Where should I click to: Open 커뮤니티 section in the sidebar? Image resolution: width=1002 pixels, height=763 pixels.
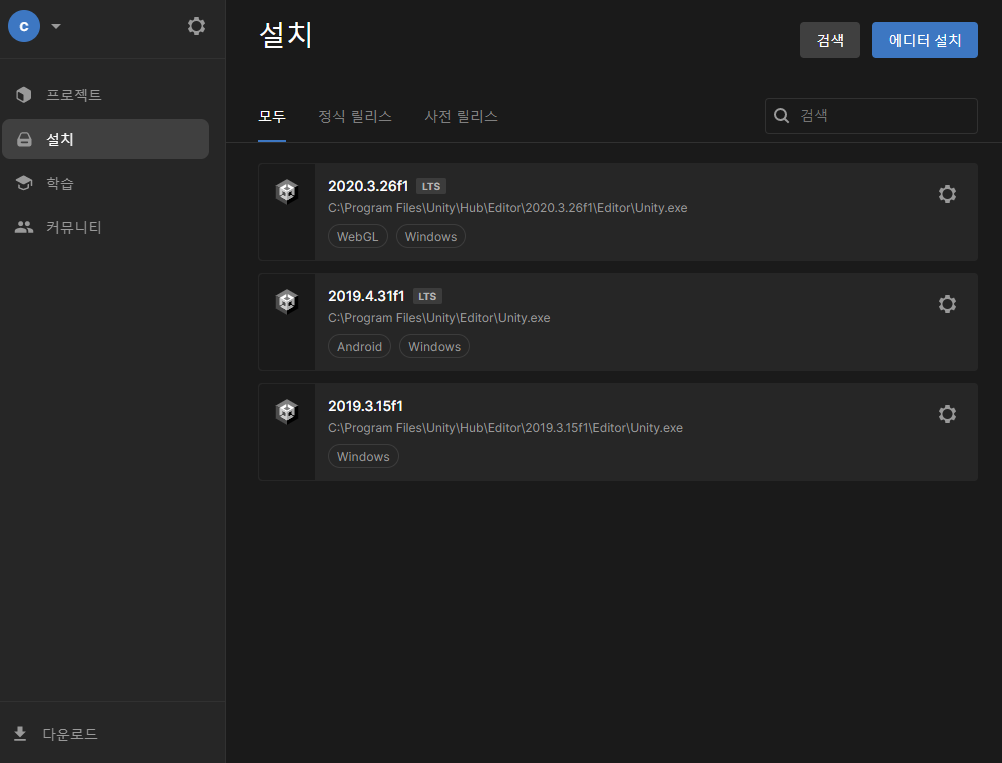105,227
